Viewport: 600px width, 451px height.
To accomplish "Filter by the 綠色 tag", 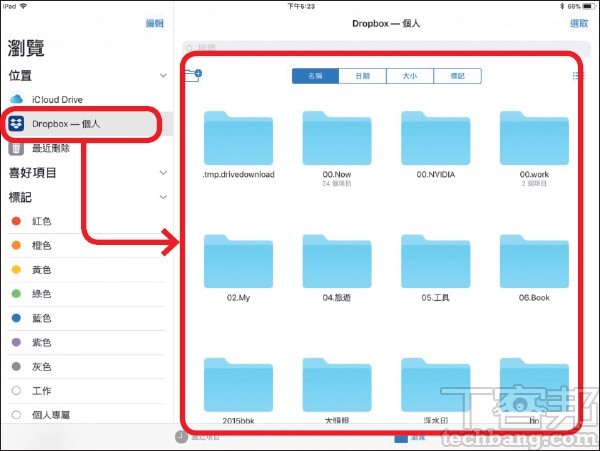I will (86, 294).
